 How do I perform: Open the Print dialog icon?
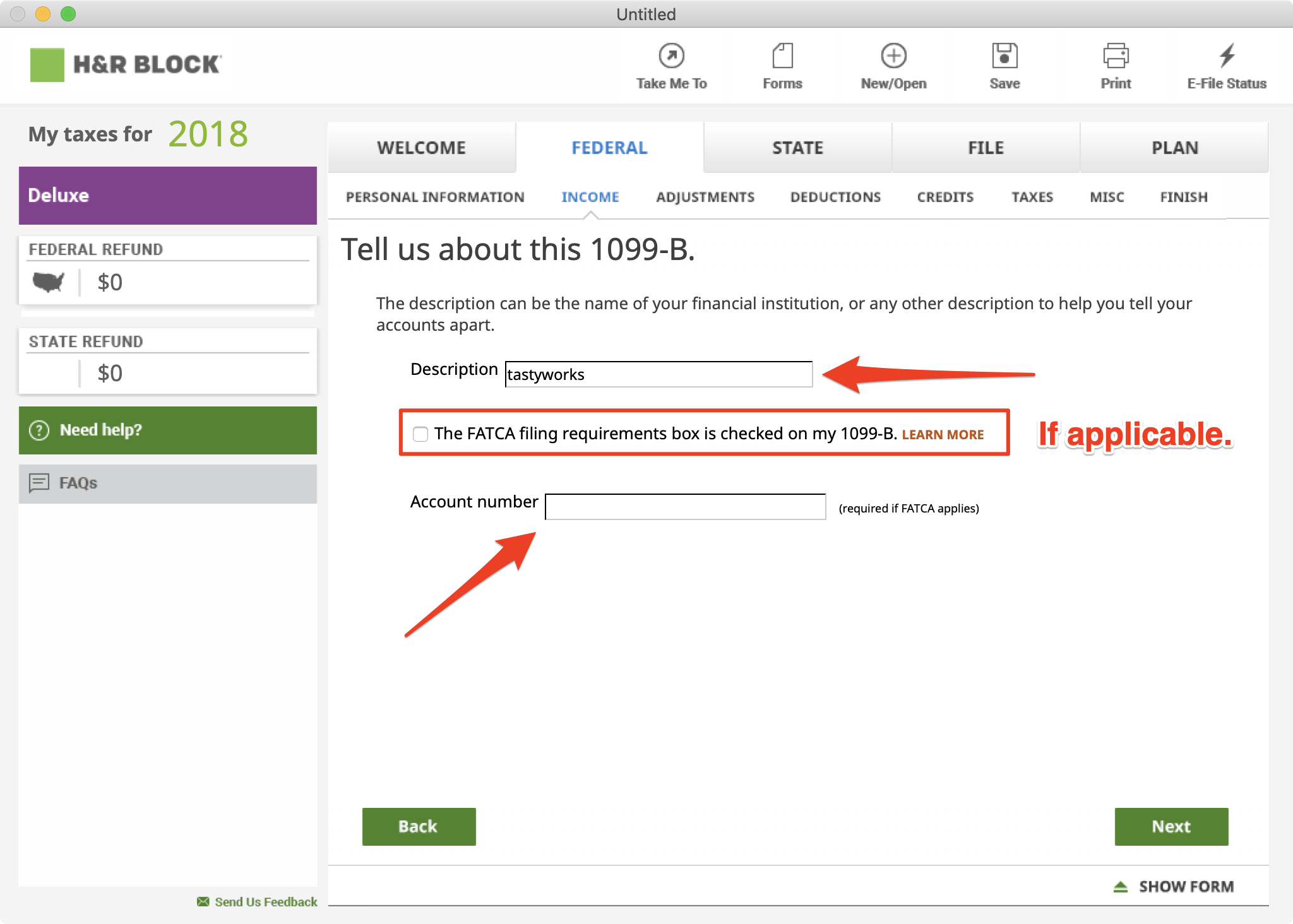[x=1115, y=57]
